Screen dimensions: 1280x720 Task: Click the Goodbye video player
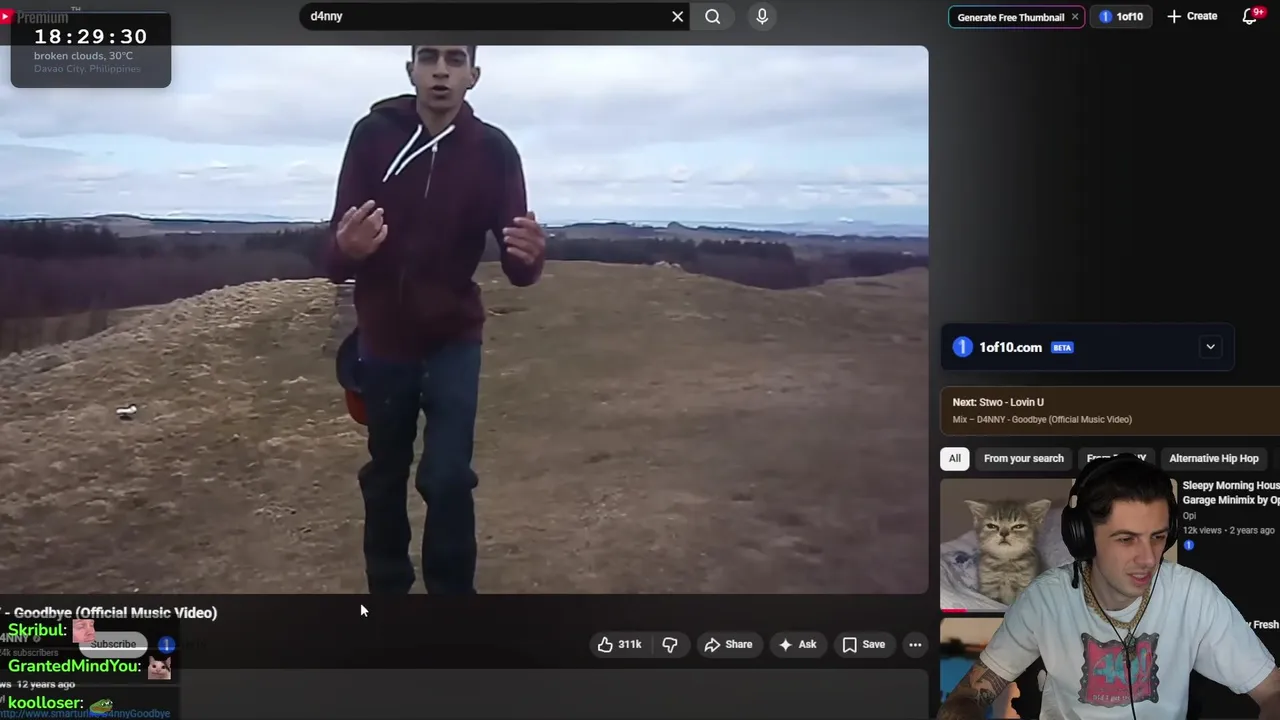(x=464, y=320)
